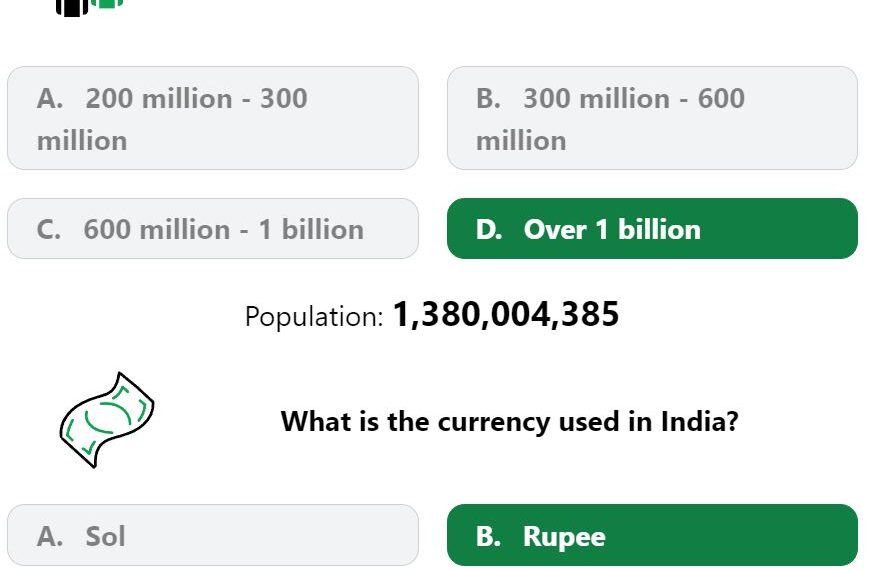Click the letter A. before 200 million

50,99
